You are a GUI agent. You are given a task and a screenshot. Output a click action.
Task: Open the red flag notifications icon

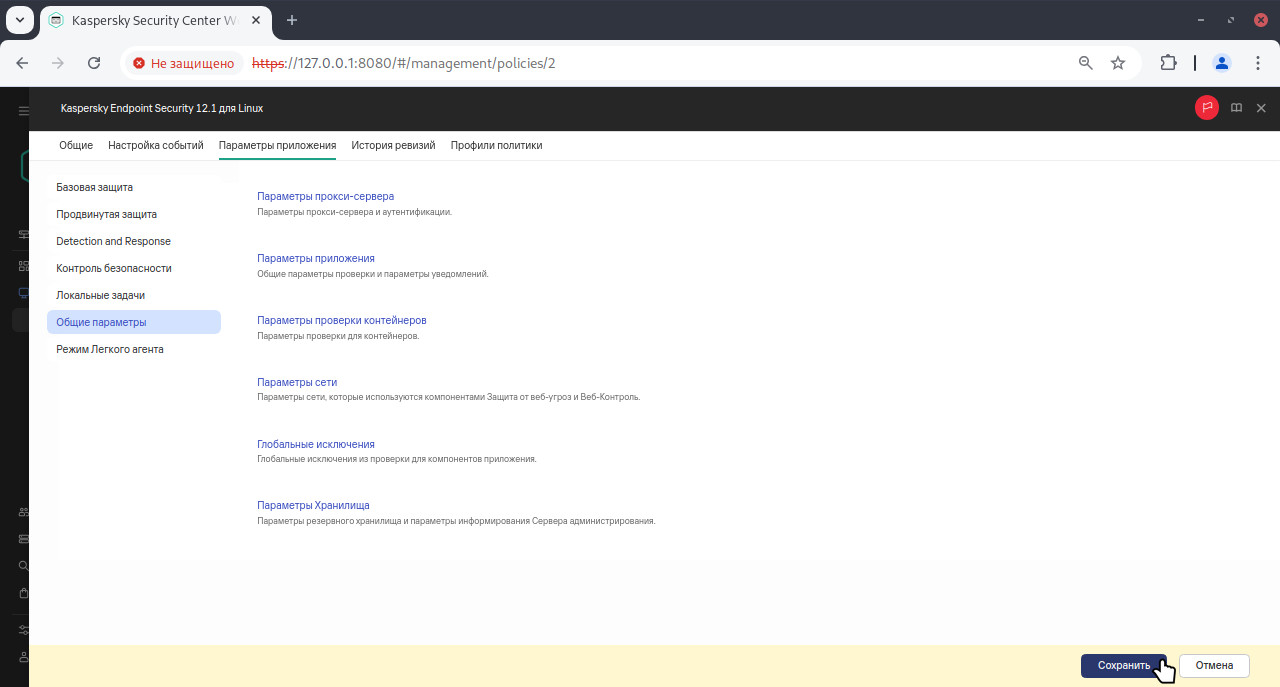[x=1207, y=108]
